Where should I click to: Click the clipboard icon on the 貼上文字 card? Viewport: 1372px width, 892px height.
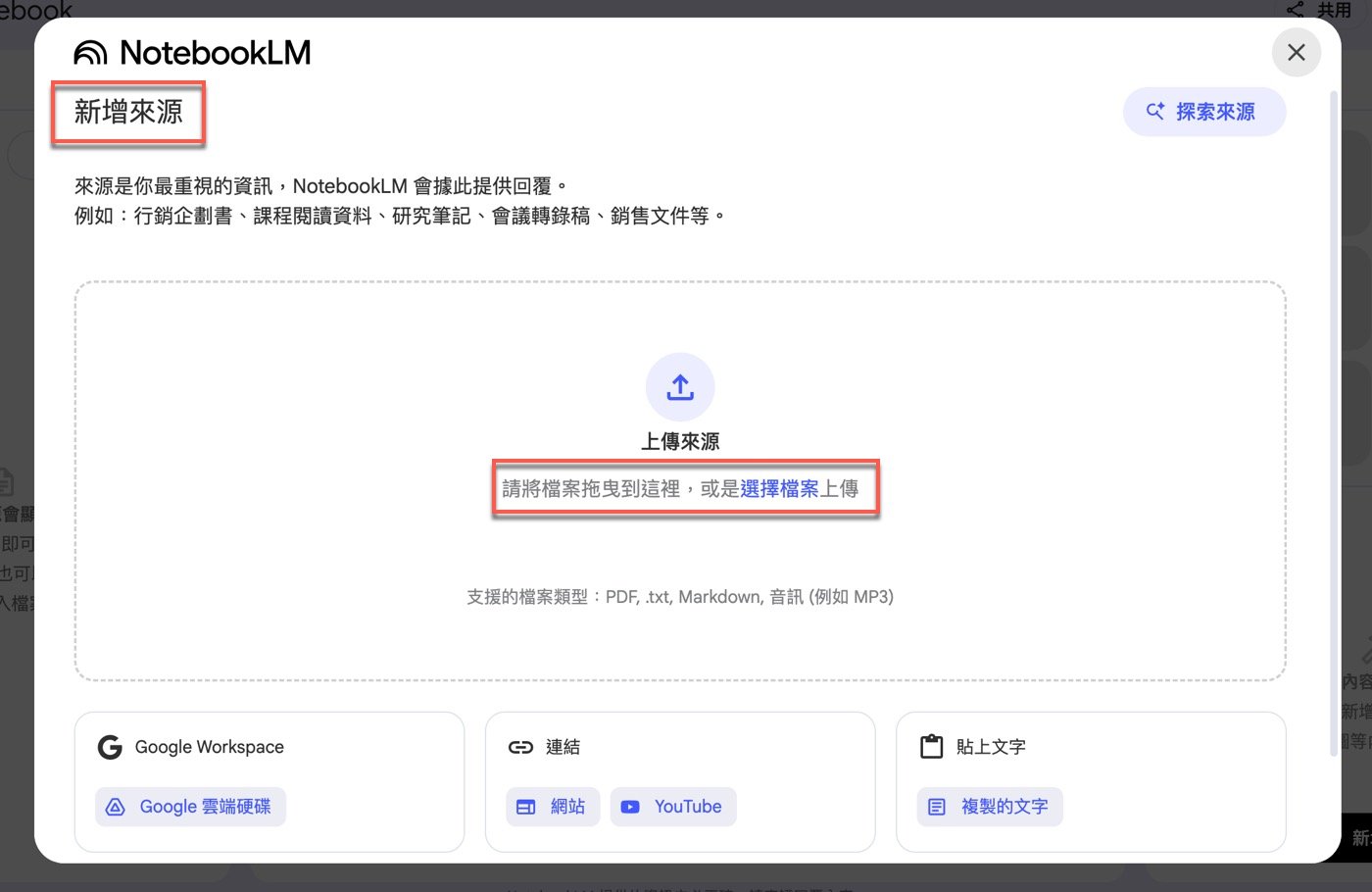pos(929,746)
